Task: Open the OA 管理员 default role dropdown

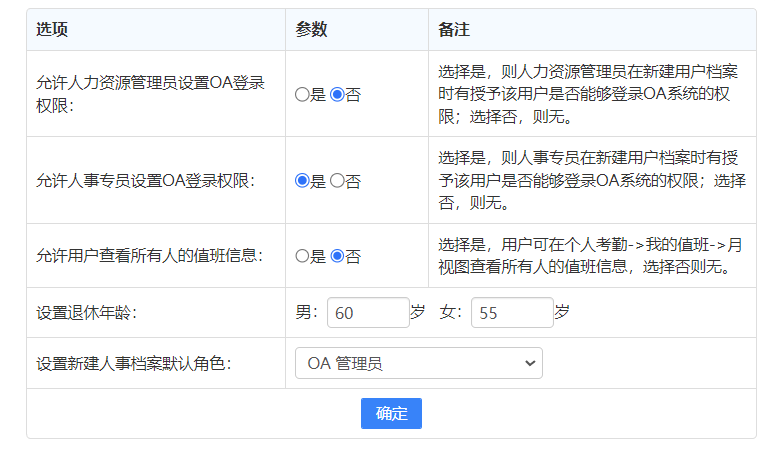Action: coord(418,363)
